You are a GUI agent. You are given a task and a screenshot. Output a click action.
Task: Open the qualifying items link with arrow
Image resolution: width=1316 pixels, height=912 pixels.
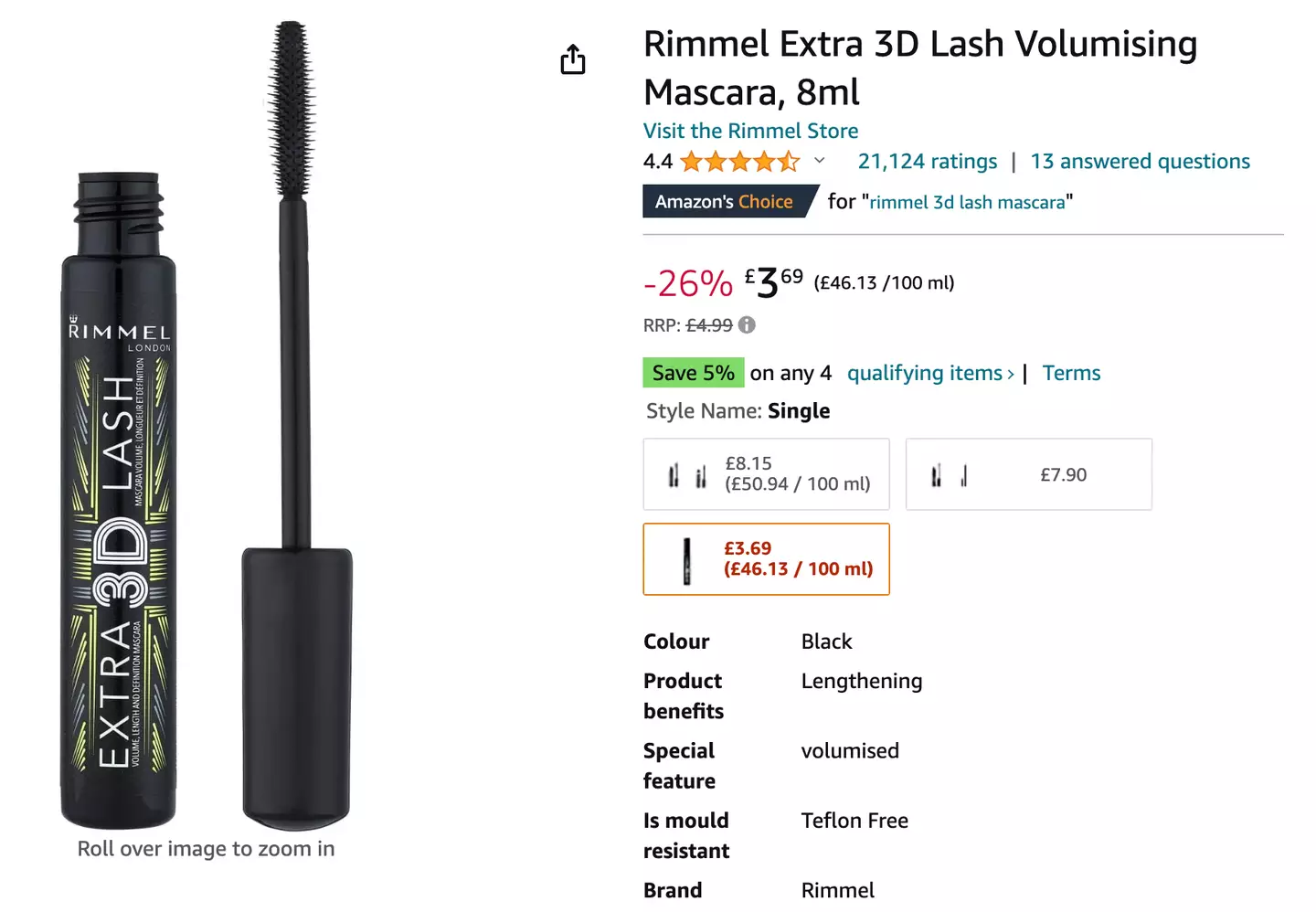click(929, 373)
